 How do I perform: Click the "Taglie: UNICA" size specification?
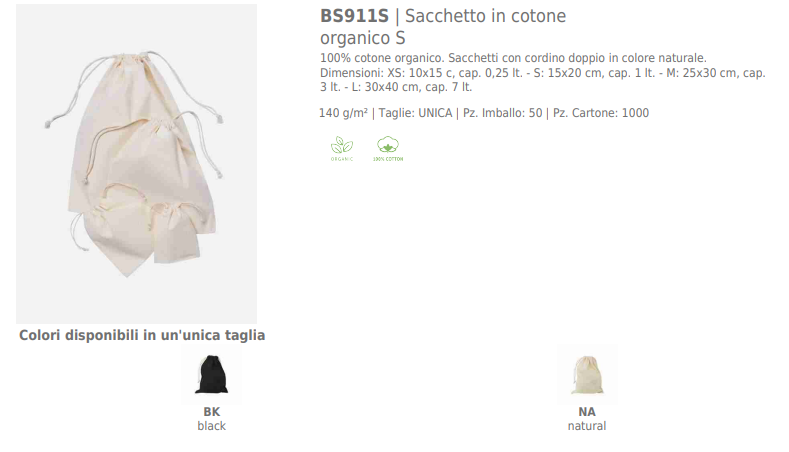point(415,113)
